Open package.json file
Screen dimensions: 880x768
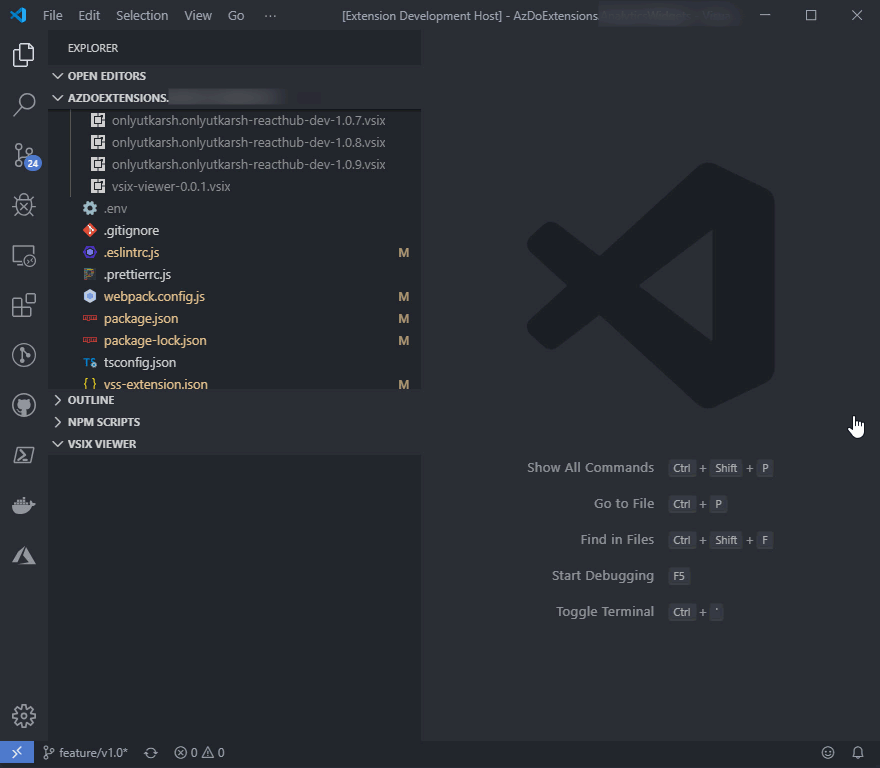[235, 318]
